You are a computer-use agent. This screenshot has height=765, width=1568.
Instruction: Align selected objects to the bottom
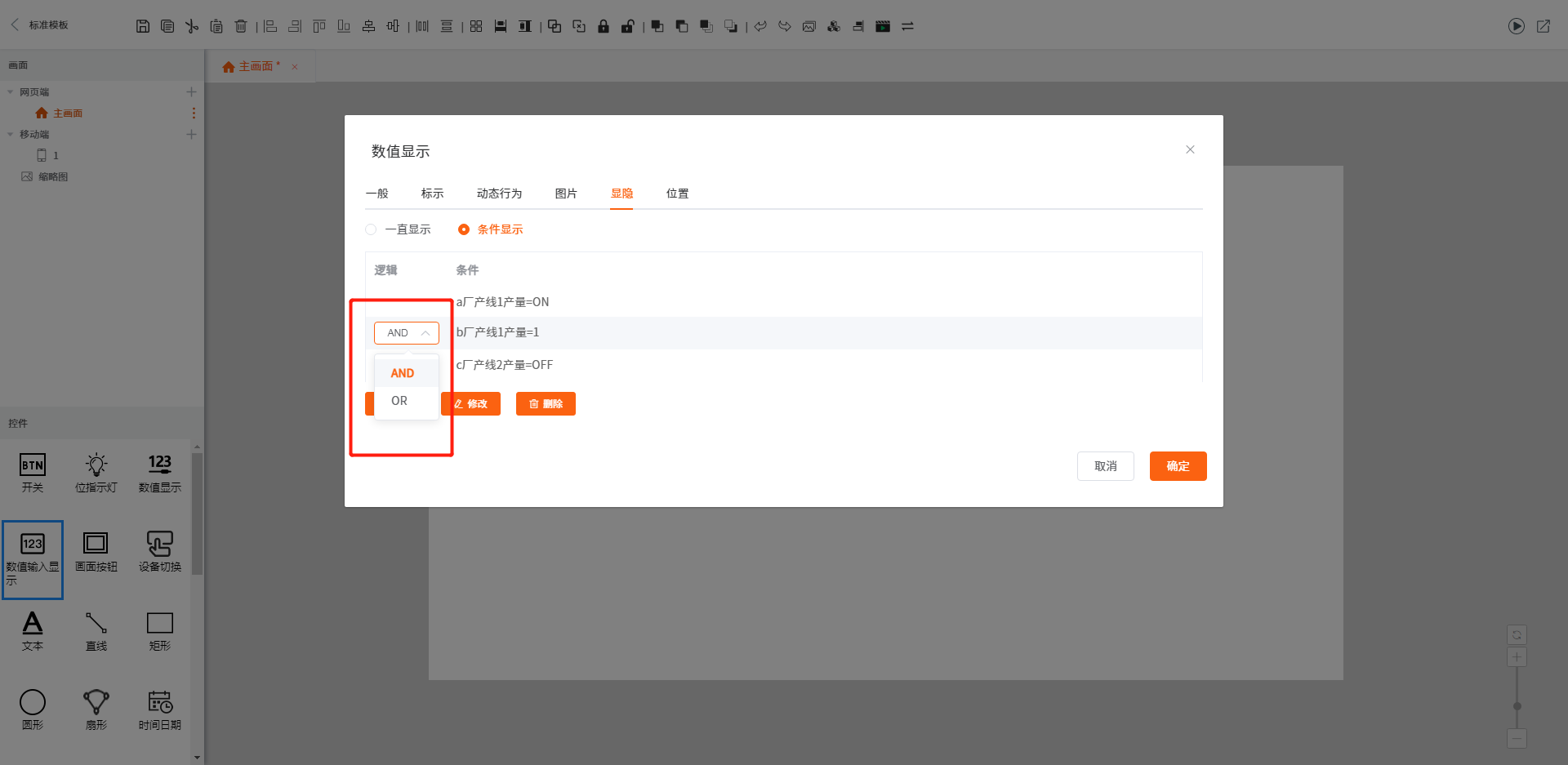click(344, 26)
